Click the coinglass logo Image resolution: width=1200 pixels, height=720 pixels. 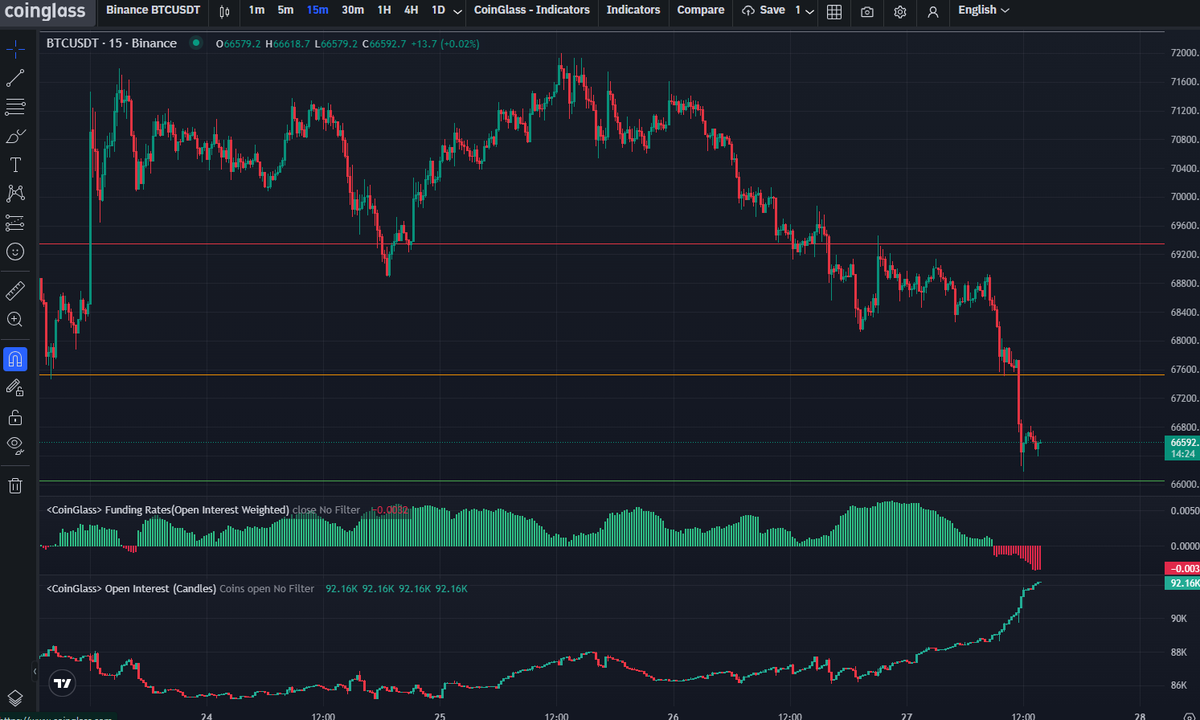48,11
